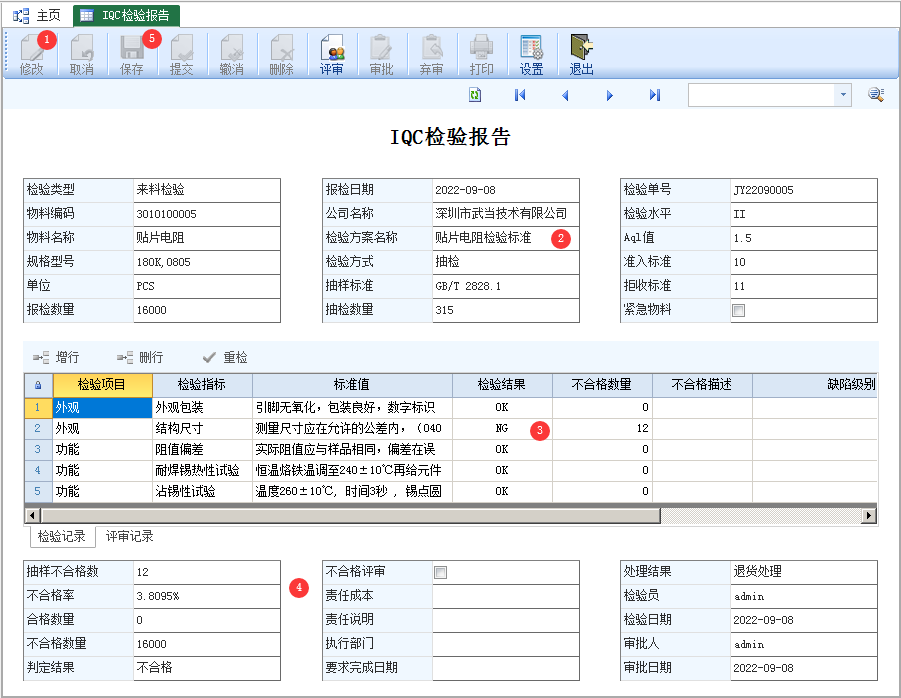Go to the last record arrow
The width and height of the screenshot is (901, 698).
click(x=654, y=95)
